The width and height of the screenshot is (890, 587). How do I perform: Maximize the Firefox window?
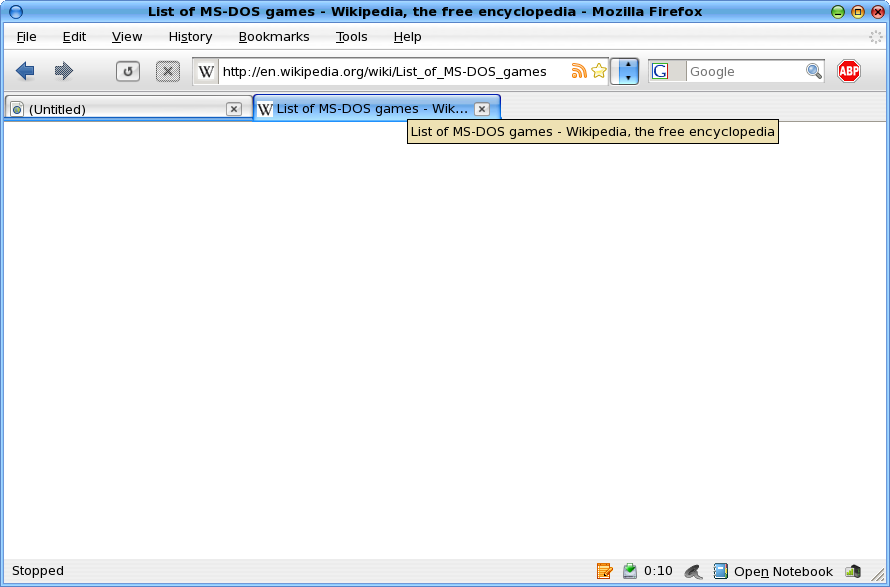pos(858,11)
